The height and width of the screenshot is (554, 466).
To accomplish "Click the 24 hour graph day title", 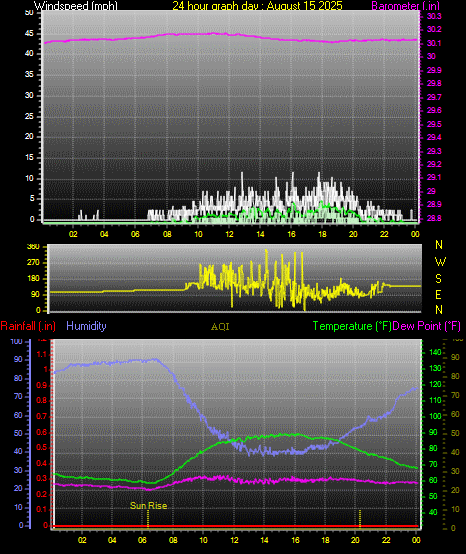I will click(x=257, y=6).
